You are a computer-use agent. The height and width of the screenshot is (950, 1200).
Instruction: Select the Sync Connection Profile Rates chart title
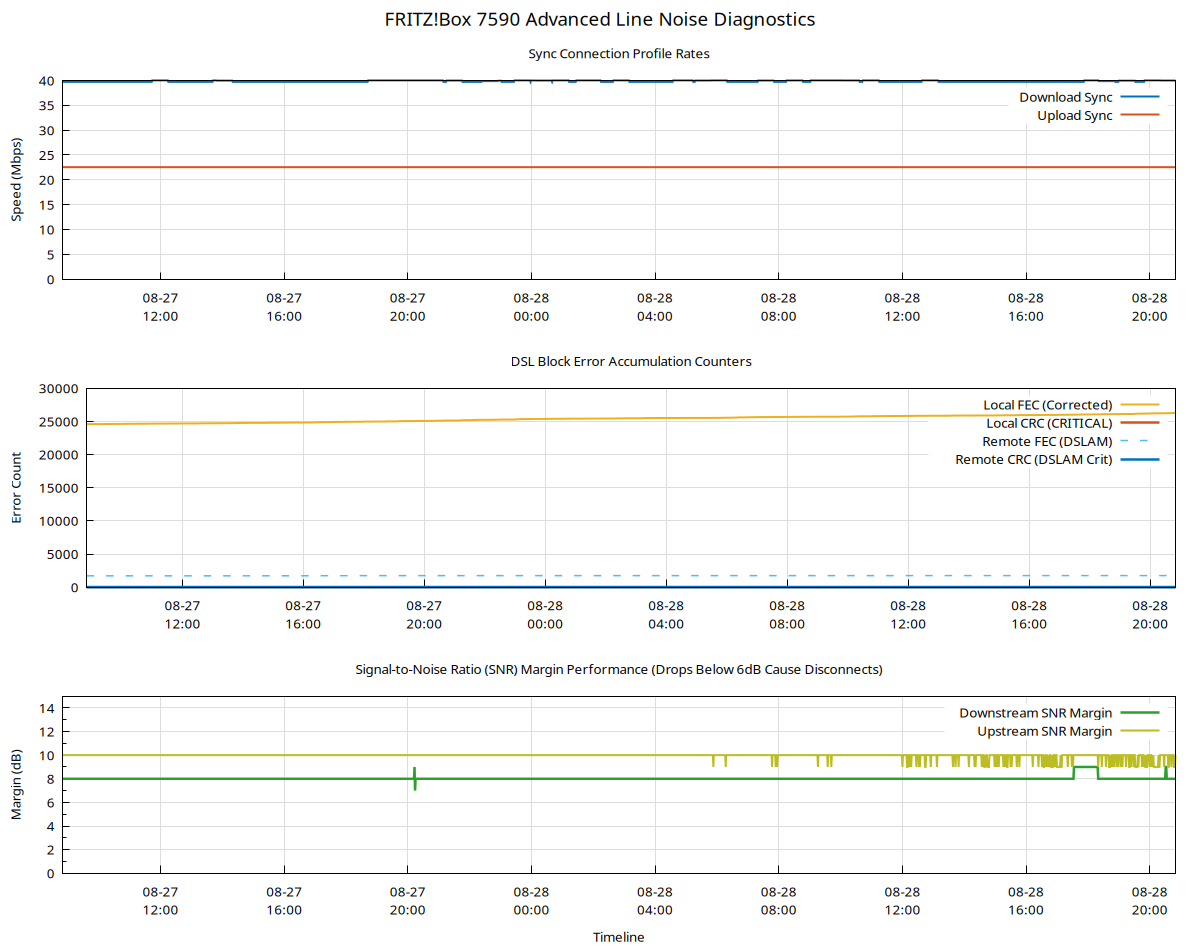(619, 53)
